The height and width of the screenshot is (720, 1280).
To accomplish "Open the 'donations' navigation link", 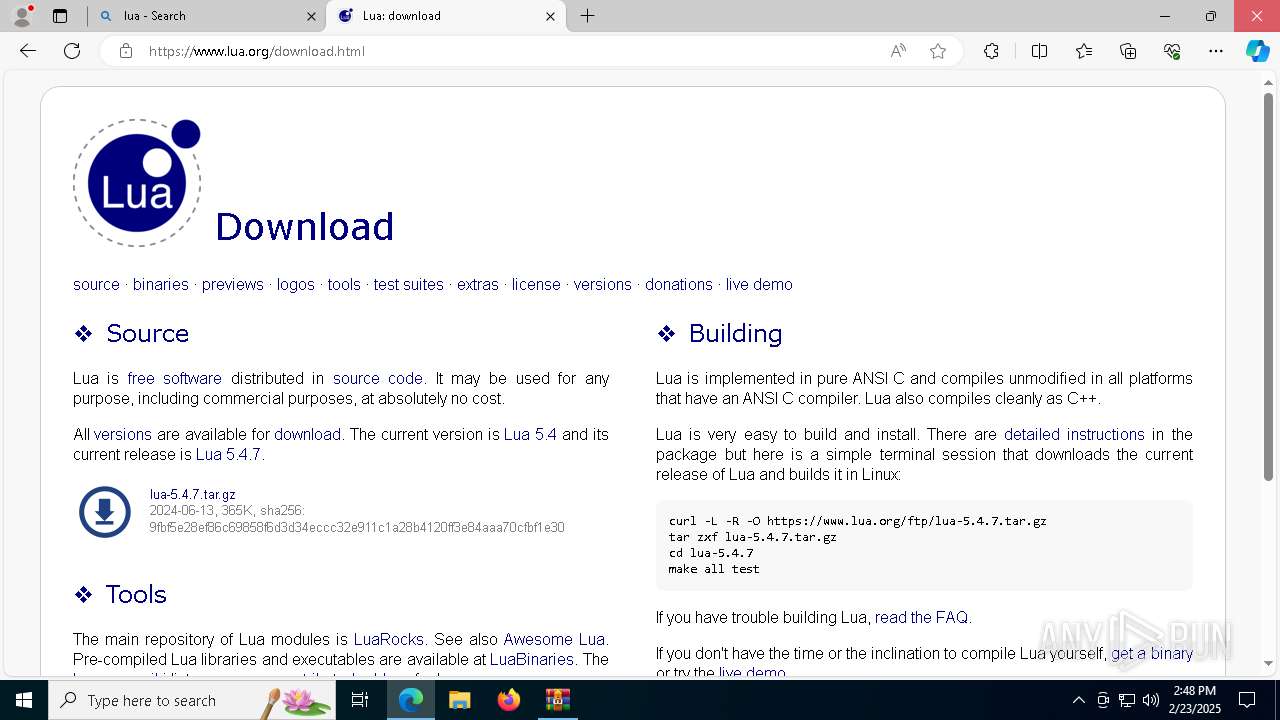I will tap(679, 285).
